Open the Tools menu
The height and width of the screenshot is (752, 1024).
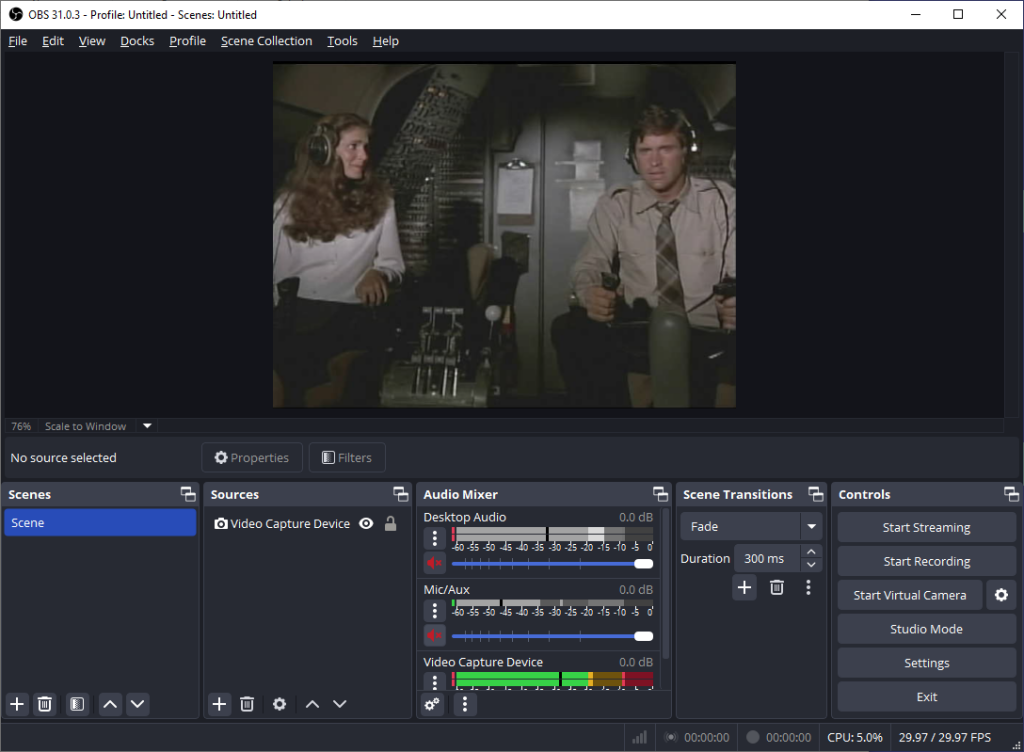click(x=342, y=41)
